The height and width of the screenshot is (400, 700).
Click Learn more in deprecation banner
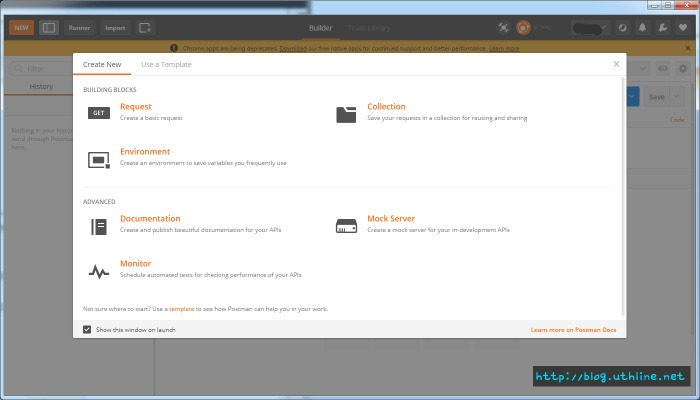[504, 48]
